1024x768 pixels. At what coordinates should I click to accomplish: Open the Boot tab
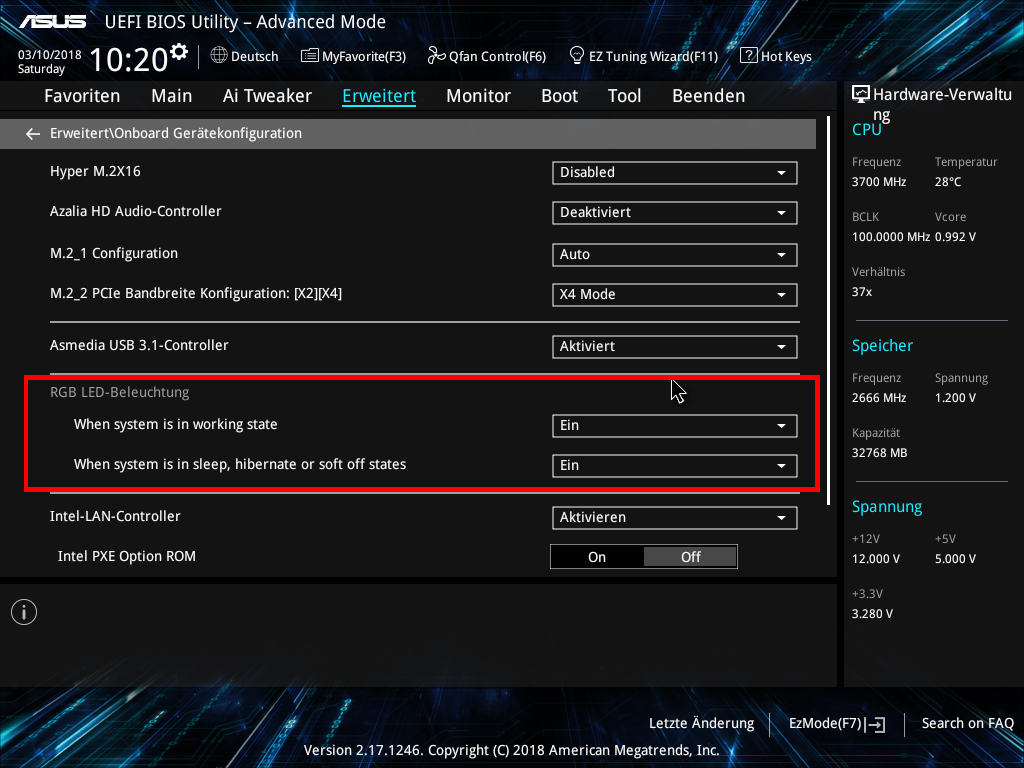click(x=560, y=96)
